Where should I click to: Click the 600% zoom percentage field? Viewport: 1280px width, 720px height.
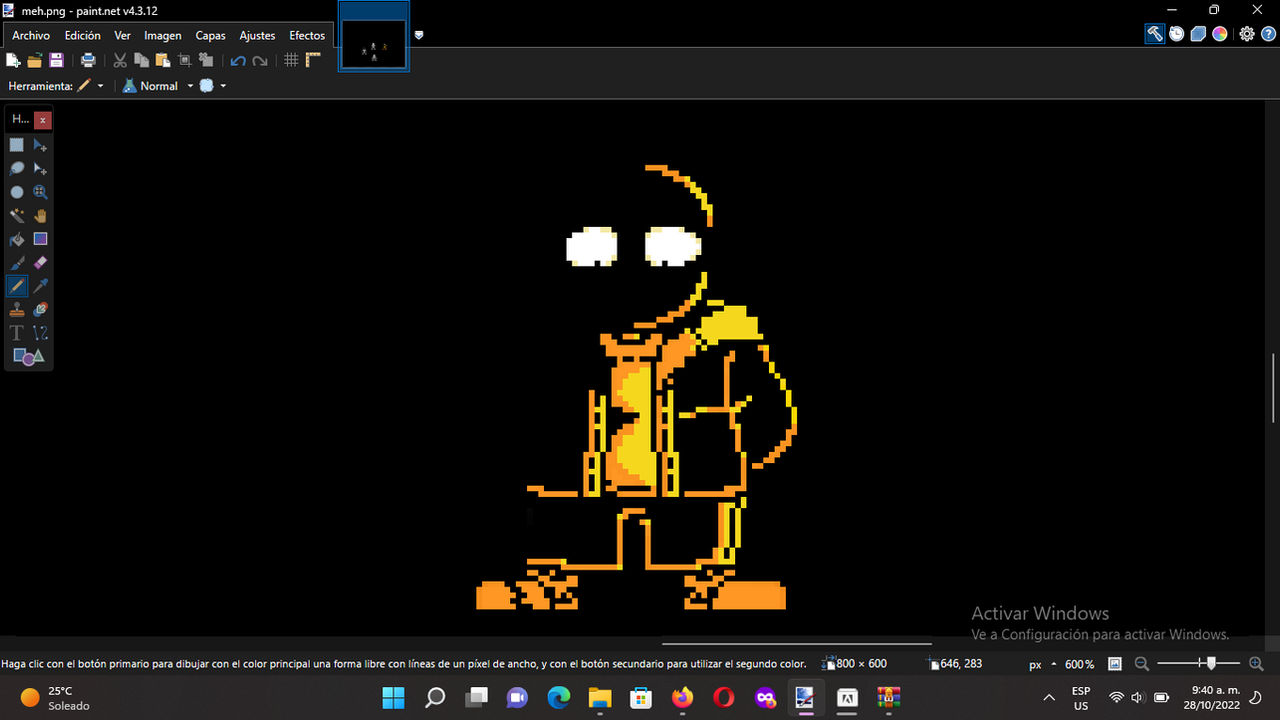coord(1080,664)
